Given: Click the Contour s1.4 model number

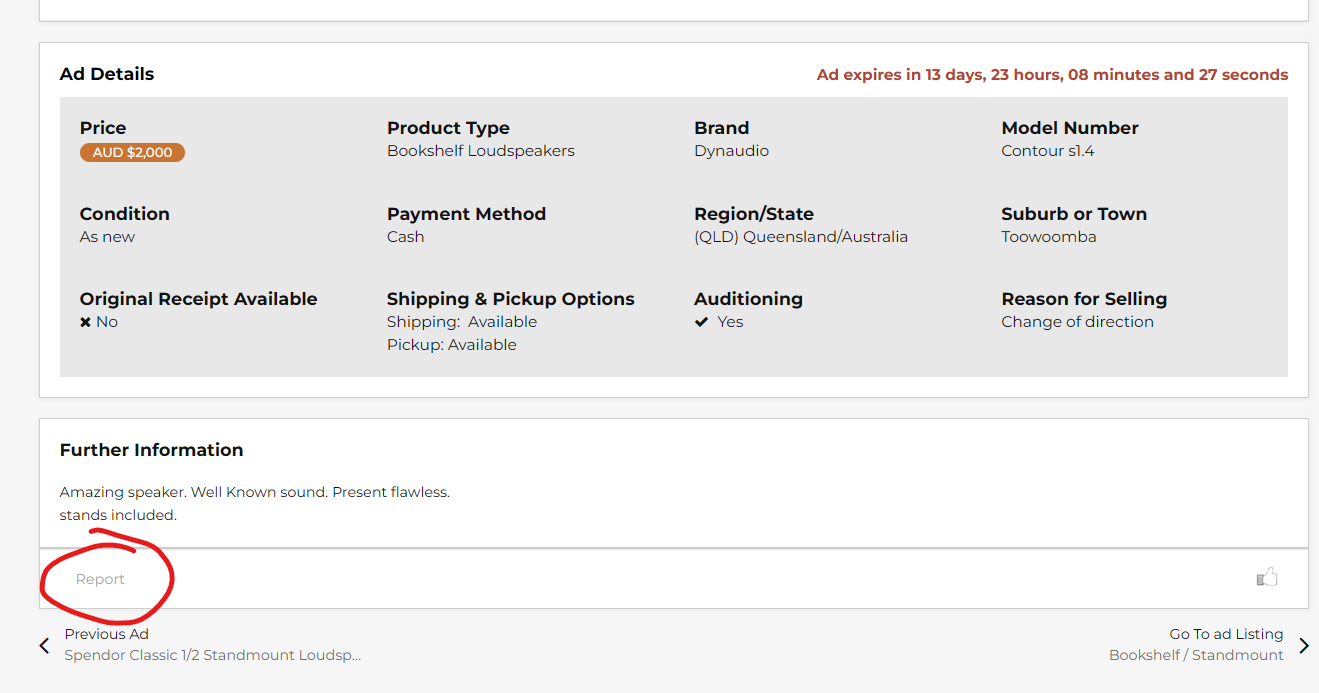Looking at the screenshot, I should (1047, 151).
